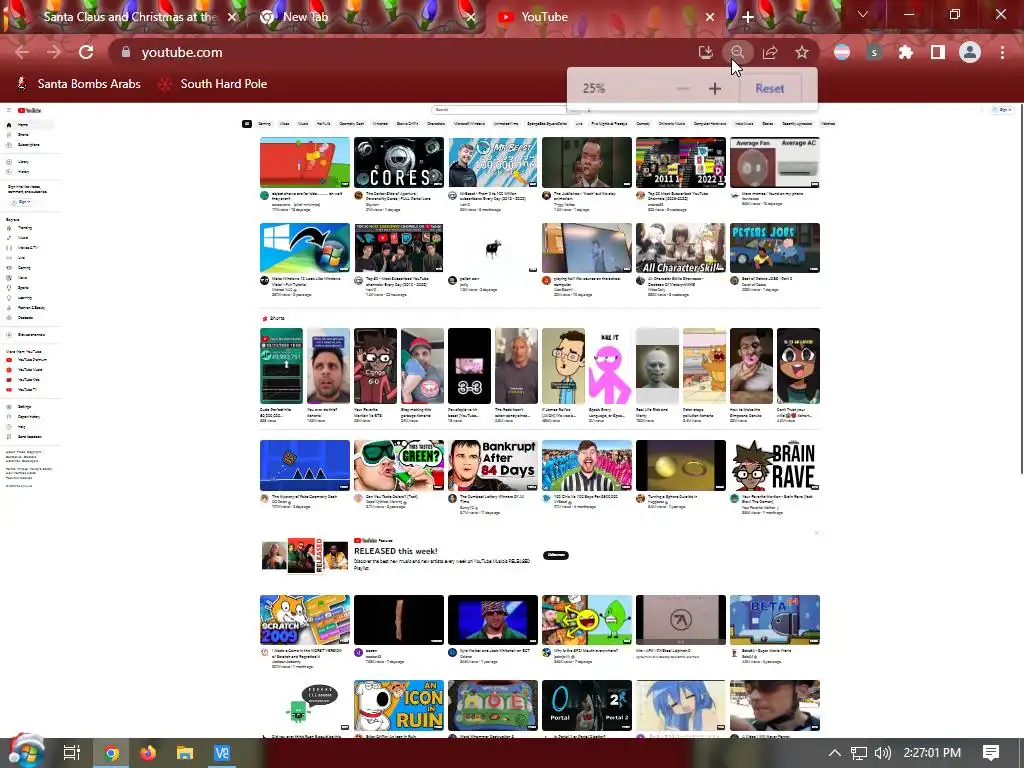This screenshot has width=1024, height=768.
Task: Click the YouTube logo
Action: [29, 110]
